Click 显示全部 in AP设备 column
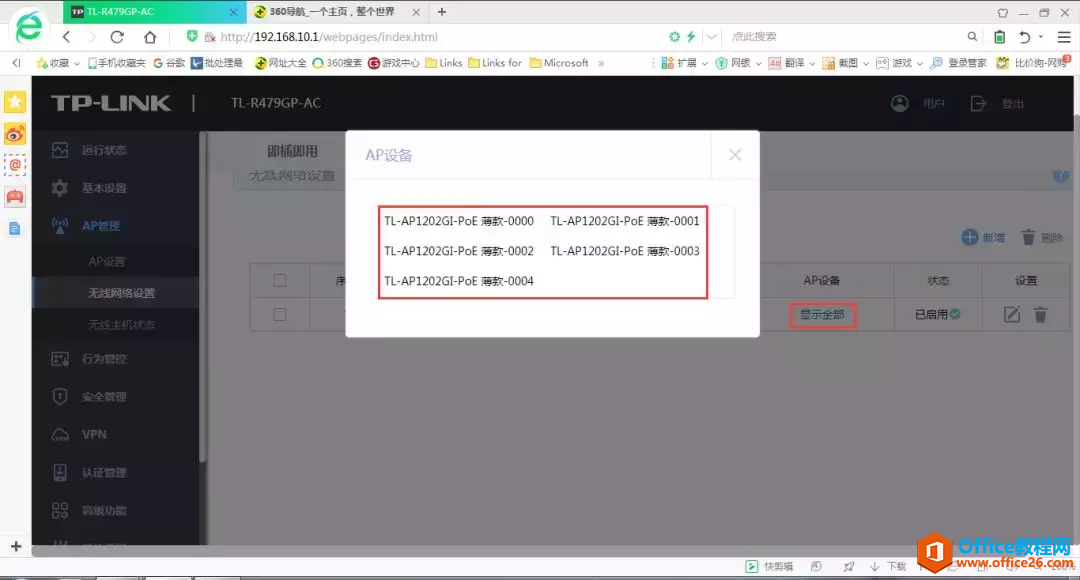 click(x=822, y=315)
